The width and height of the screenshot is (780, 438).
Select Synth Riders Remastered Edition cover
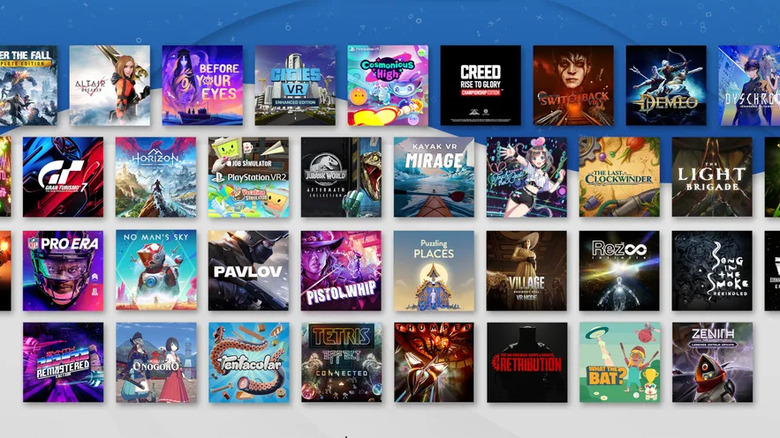(x=63, y=362)
